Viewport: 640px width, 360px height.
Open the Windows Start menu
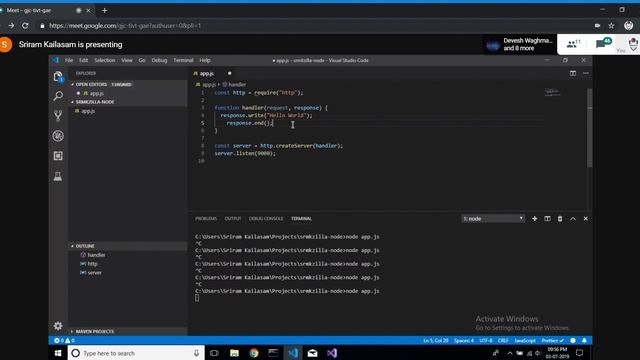coord(58,353)
